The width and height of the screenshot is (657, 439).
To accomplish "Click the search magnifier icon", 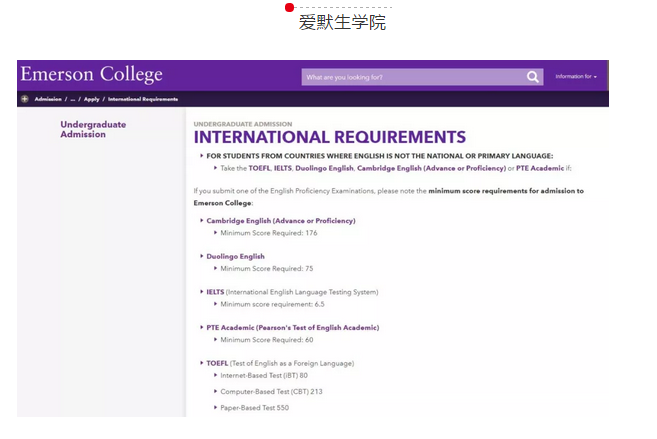I will click(533, 77).
